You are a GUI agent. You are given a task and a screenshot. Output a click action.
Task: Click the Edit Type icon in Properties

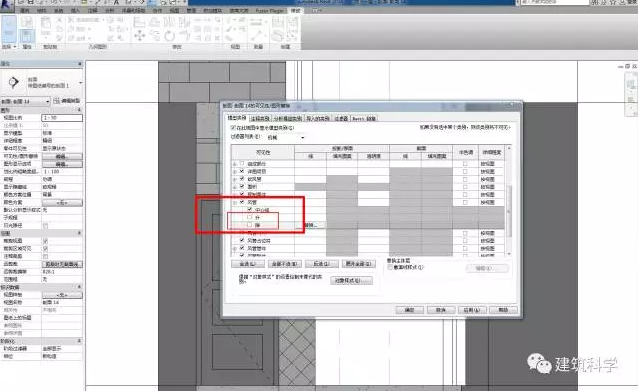click(57, 101)
